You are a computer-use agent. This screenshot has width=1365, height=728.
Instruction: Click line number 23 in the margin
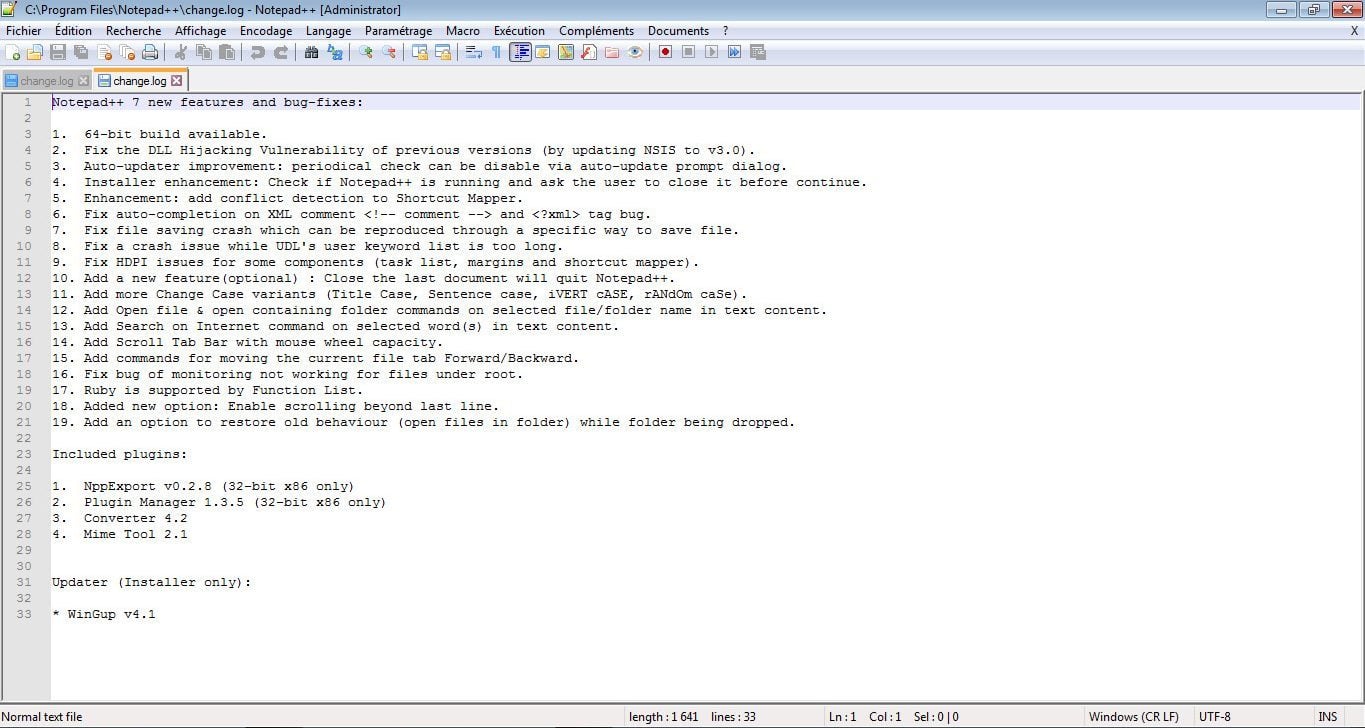pos(25,454)
